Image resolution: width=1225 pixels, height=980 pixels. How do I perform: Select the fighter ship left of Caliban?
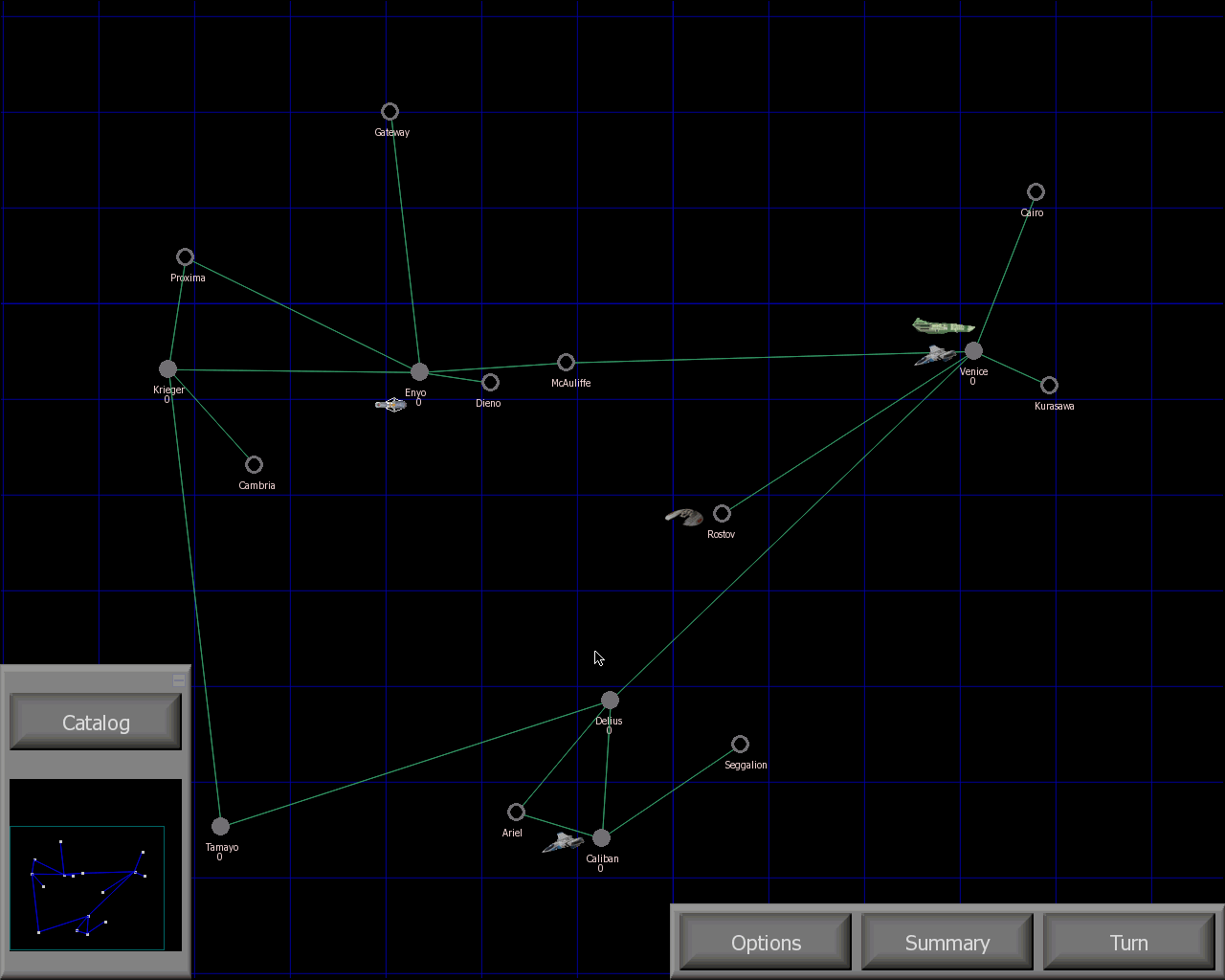563,842
